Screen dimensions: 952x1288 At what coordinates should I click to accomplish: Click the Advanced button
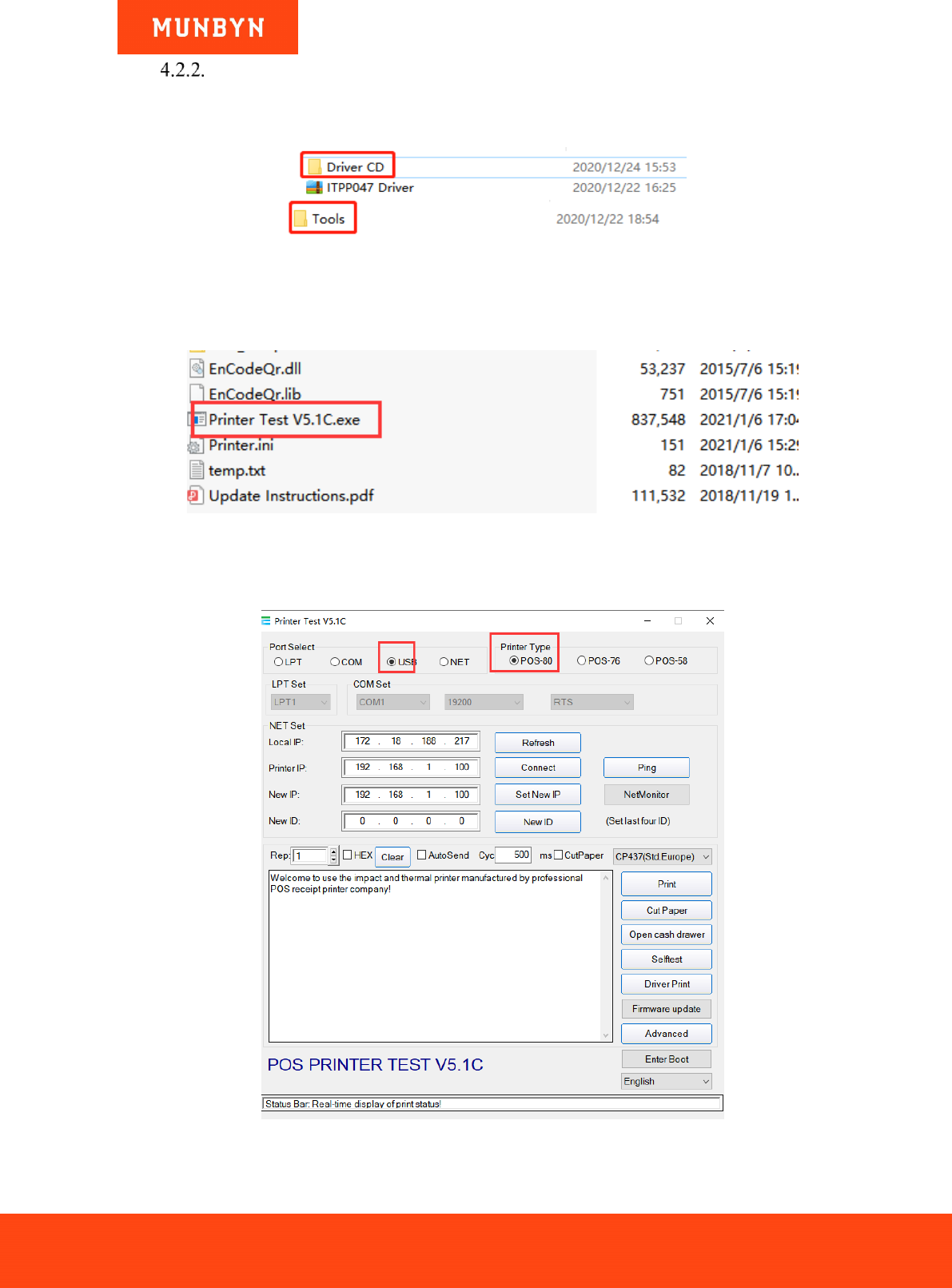click(667, 1034)
